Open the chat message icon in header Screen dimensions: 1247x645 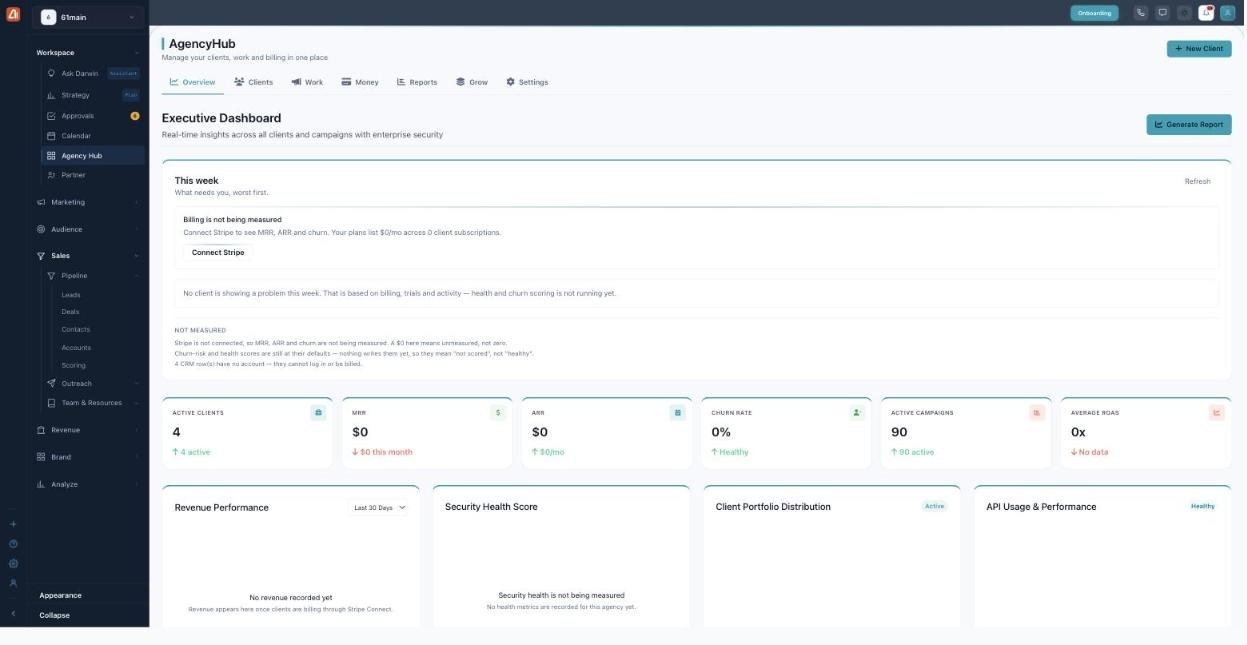coord(1162,13)
